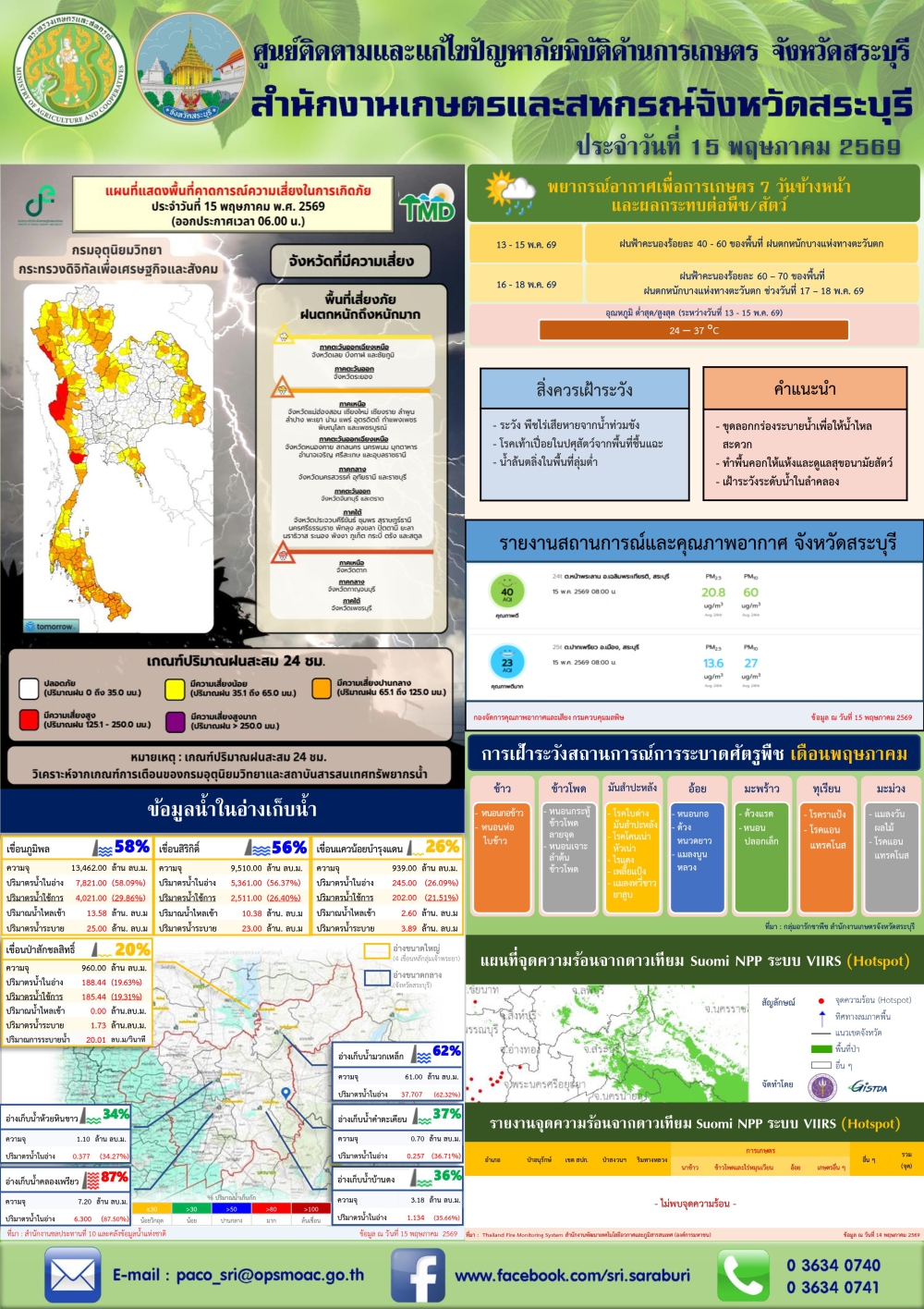Click the PM2.5 value 20.8
This screenshot has height=1309, width=924.
coord(713,592)
